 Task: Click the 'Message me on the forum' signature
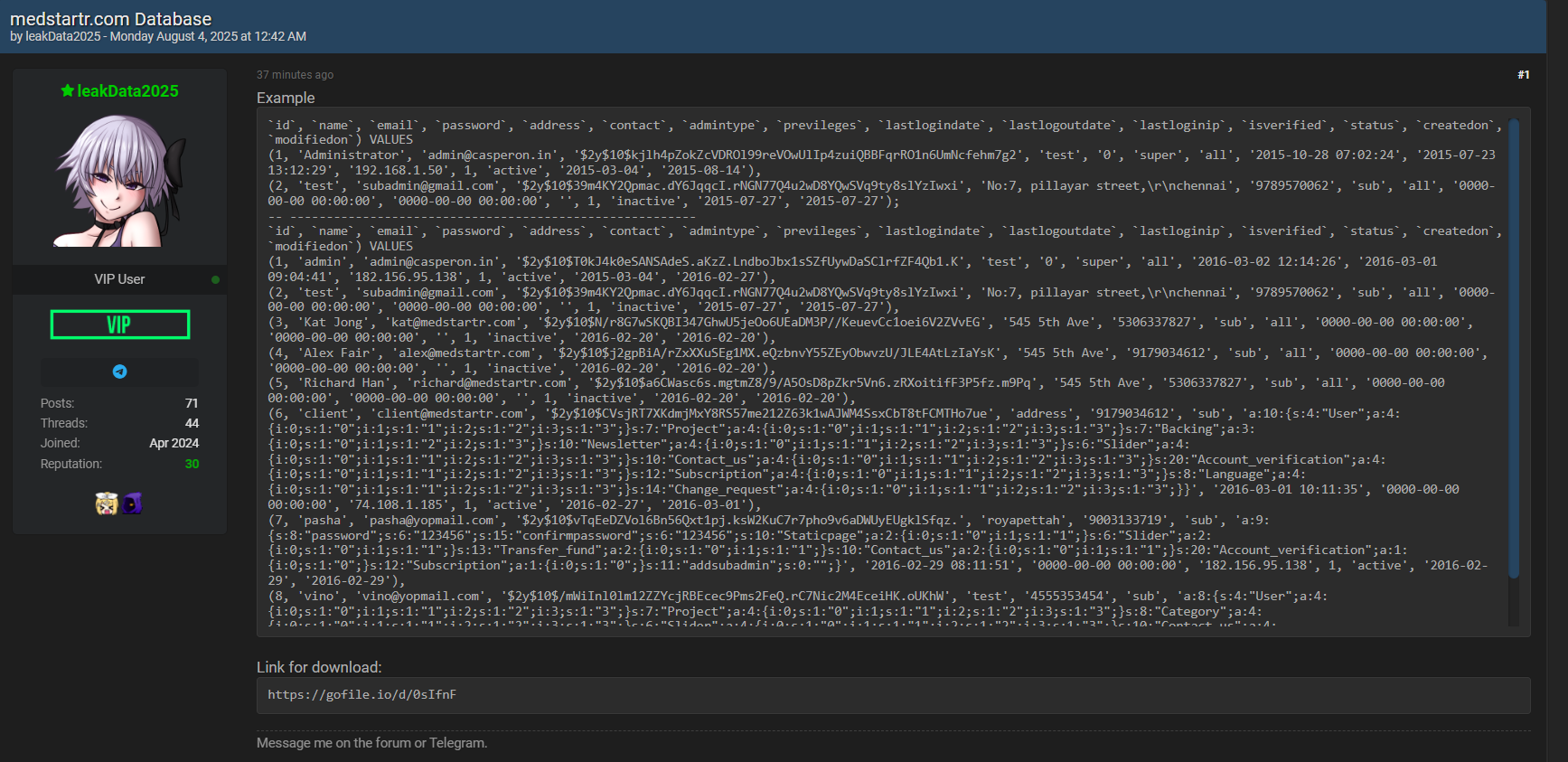click(371, 743)
